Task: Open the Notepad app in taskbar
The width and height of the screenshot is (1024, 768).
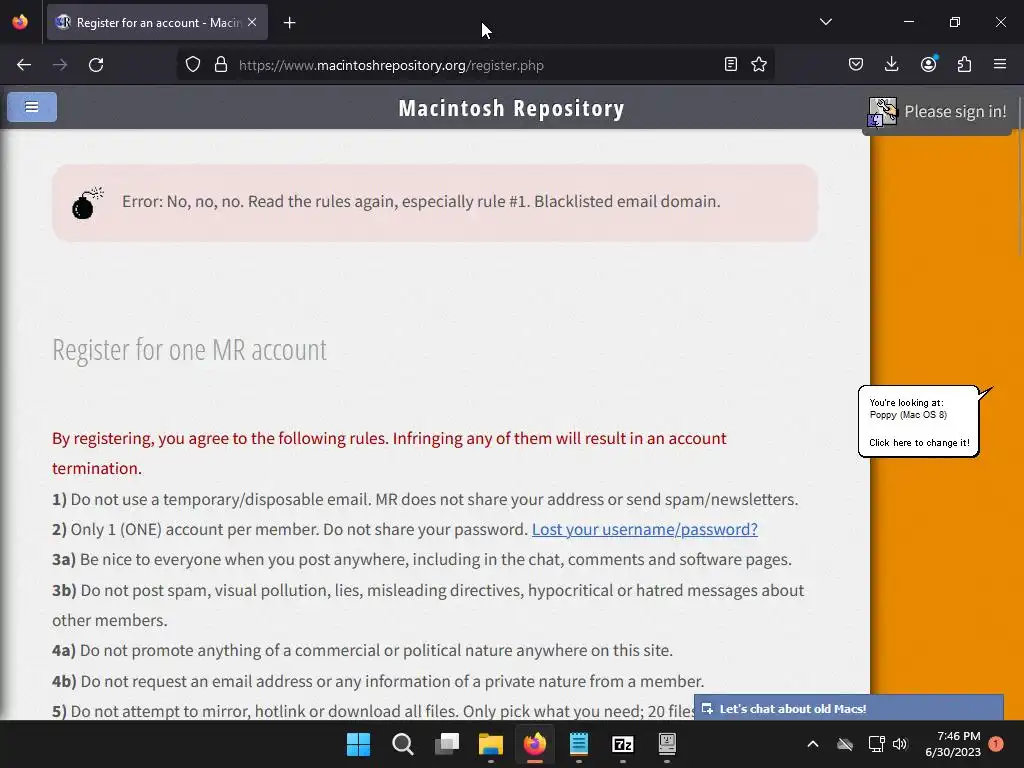Action: point(579,744)
